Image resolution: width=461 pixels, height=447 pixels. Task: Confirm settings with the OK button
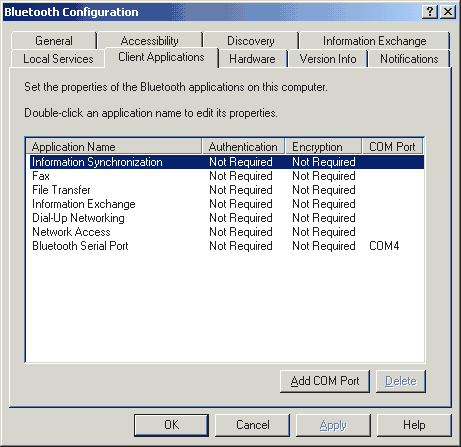tap(171, 425)
